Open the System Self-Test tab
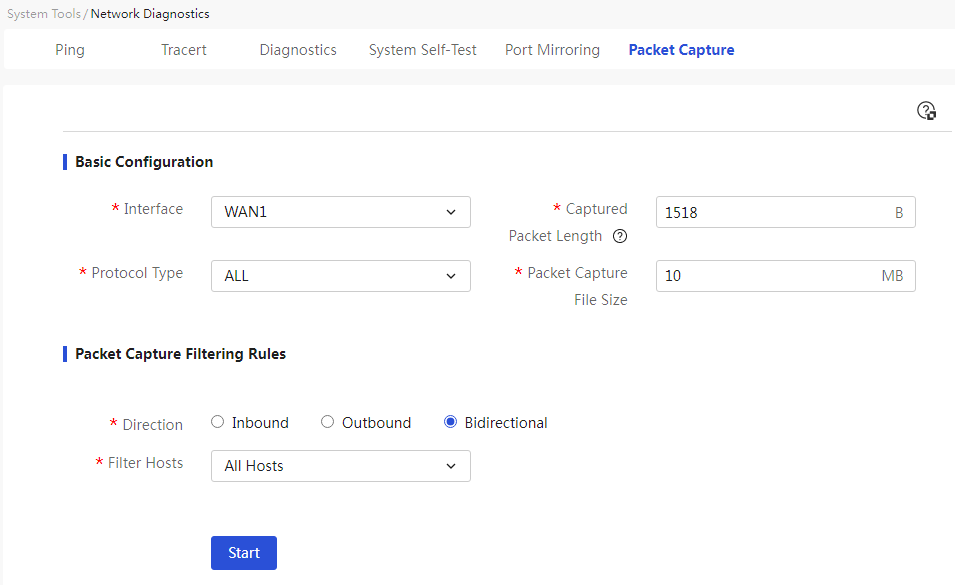The image size is (955, 585). point(423,50)
